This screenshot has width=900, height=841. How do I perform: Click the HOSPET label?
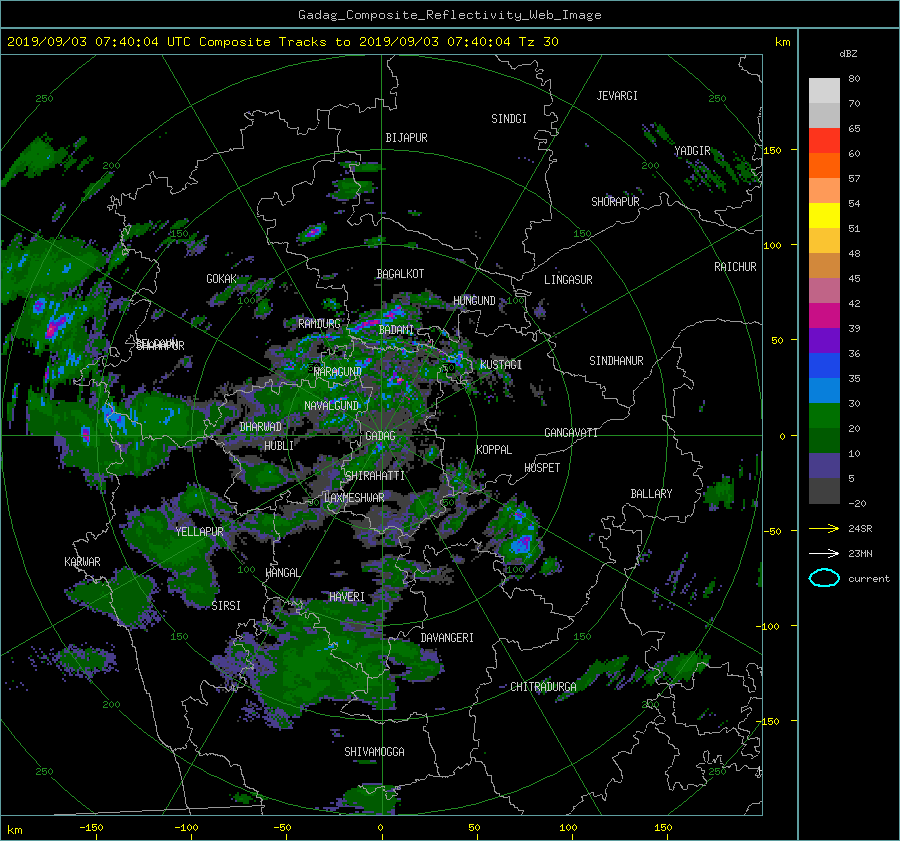tap(542, 468)
